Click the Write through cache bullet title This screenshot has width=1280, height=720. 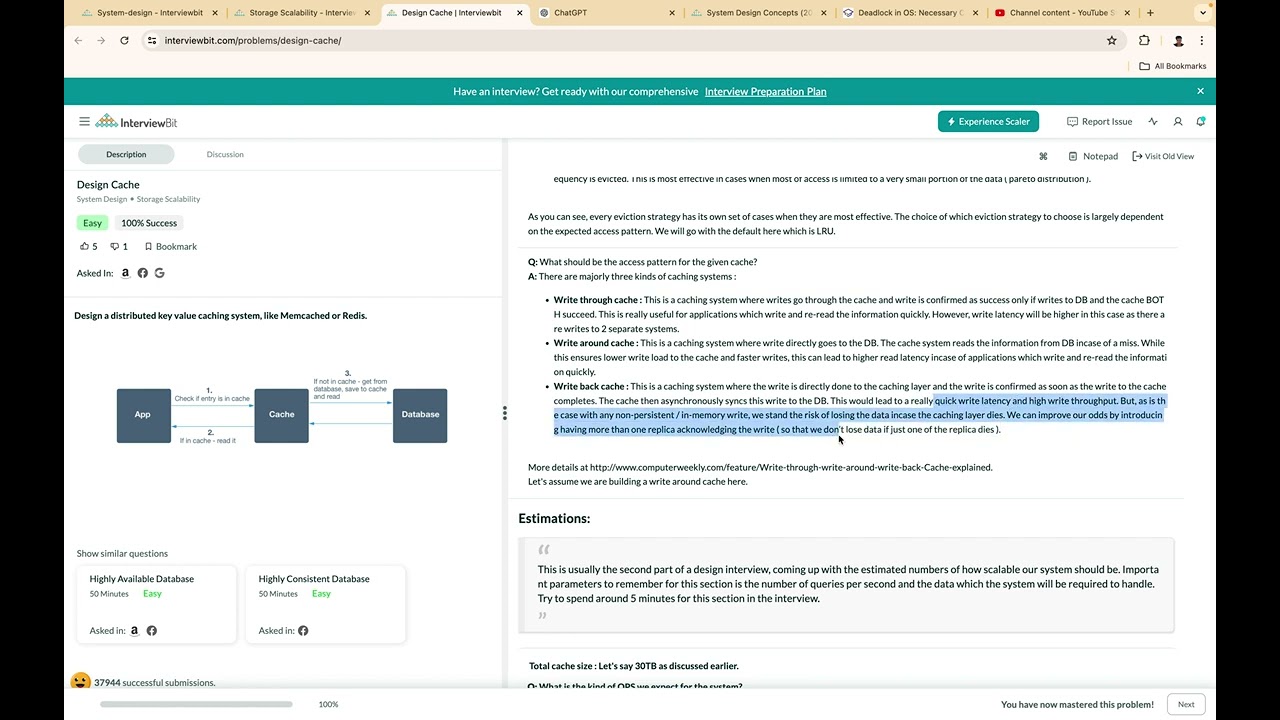pyautogui.click(x=598, y=300)
